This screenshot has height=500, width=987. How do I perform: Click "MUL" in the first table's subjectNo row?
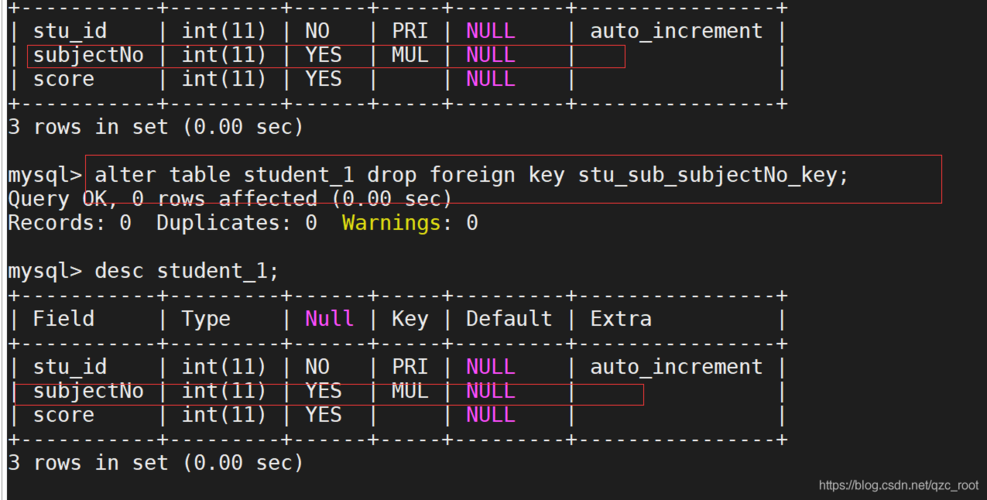click(x=410, y=55)
